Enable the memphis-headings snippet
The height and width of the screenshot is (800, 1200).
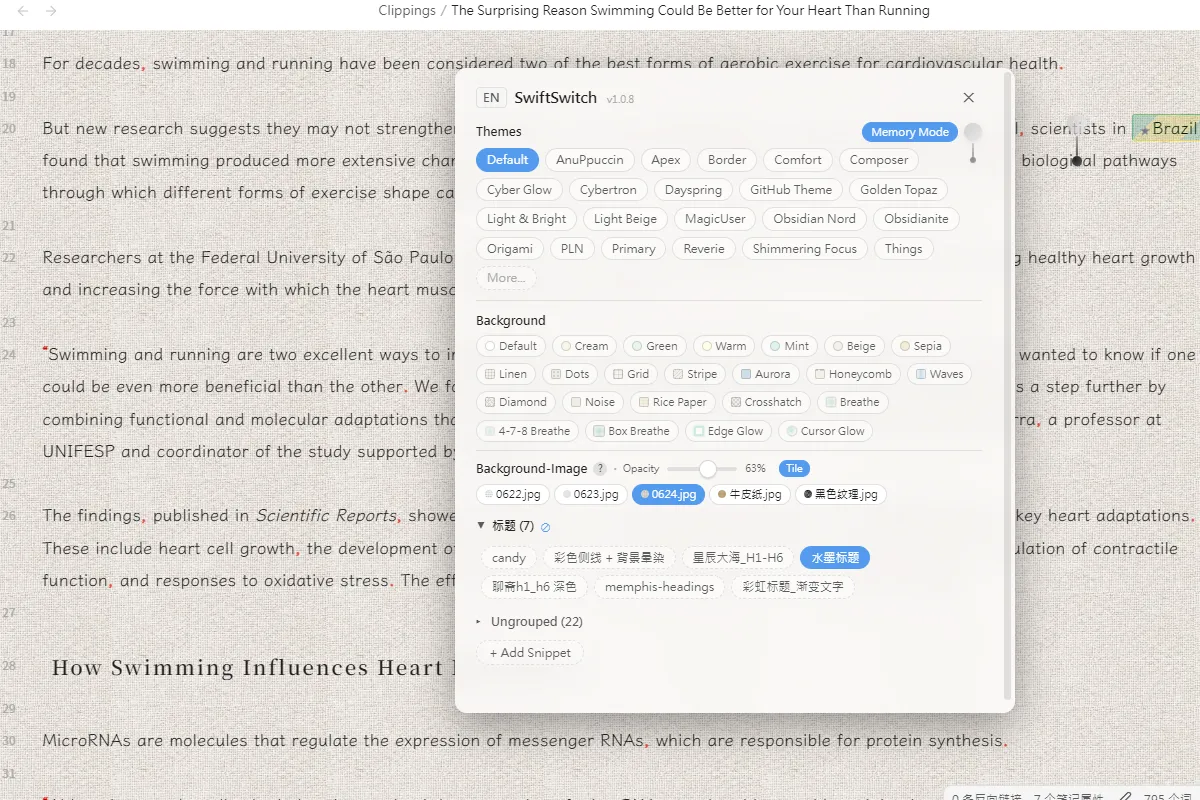[659, 587]
